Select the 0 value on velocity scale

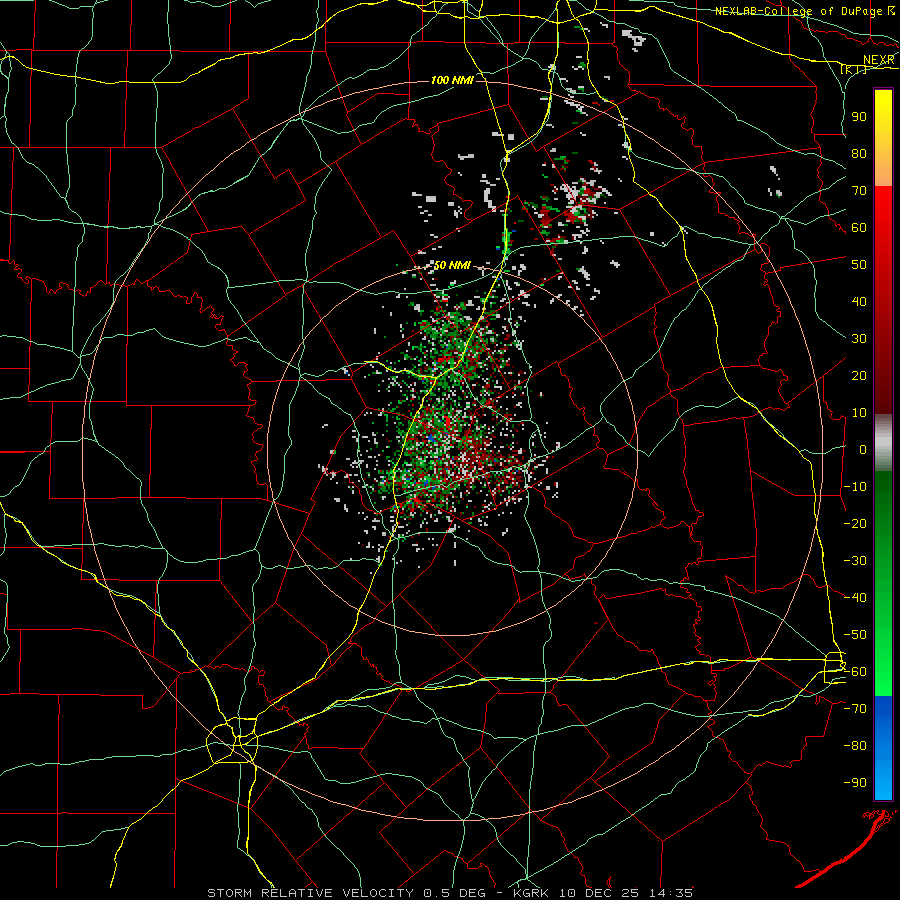tap(863, 450)
